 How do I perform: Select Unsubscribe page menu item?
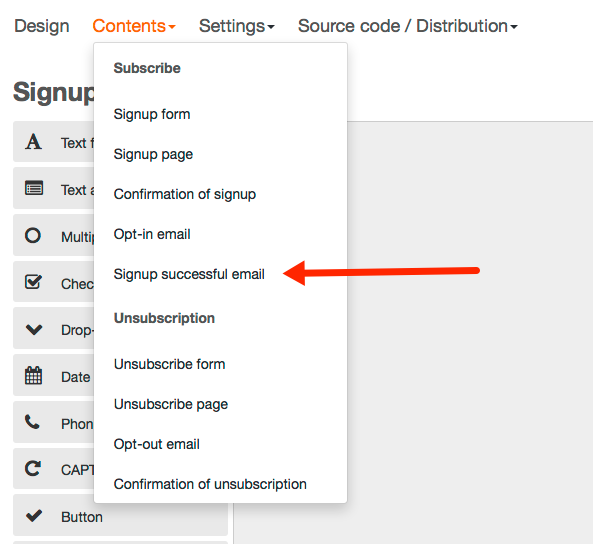pos(171,404)
